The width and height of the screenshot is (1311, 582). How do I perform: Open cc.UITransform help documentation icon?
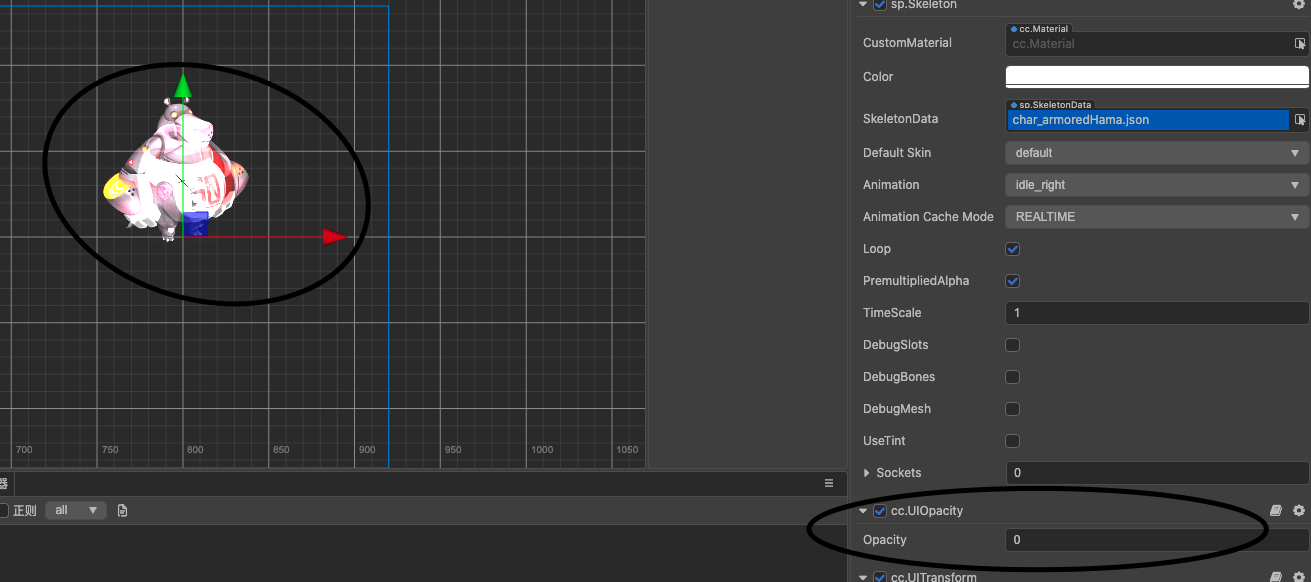(x=1276, y=577)
